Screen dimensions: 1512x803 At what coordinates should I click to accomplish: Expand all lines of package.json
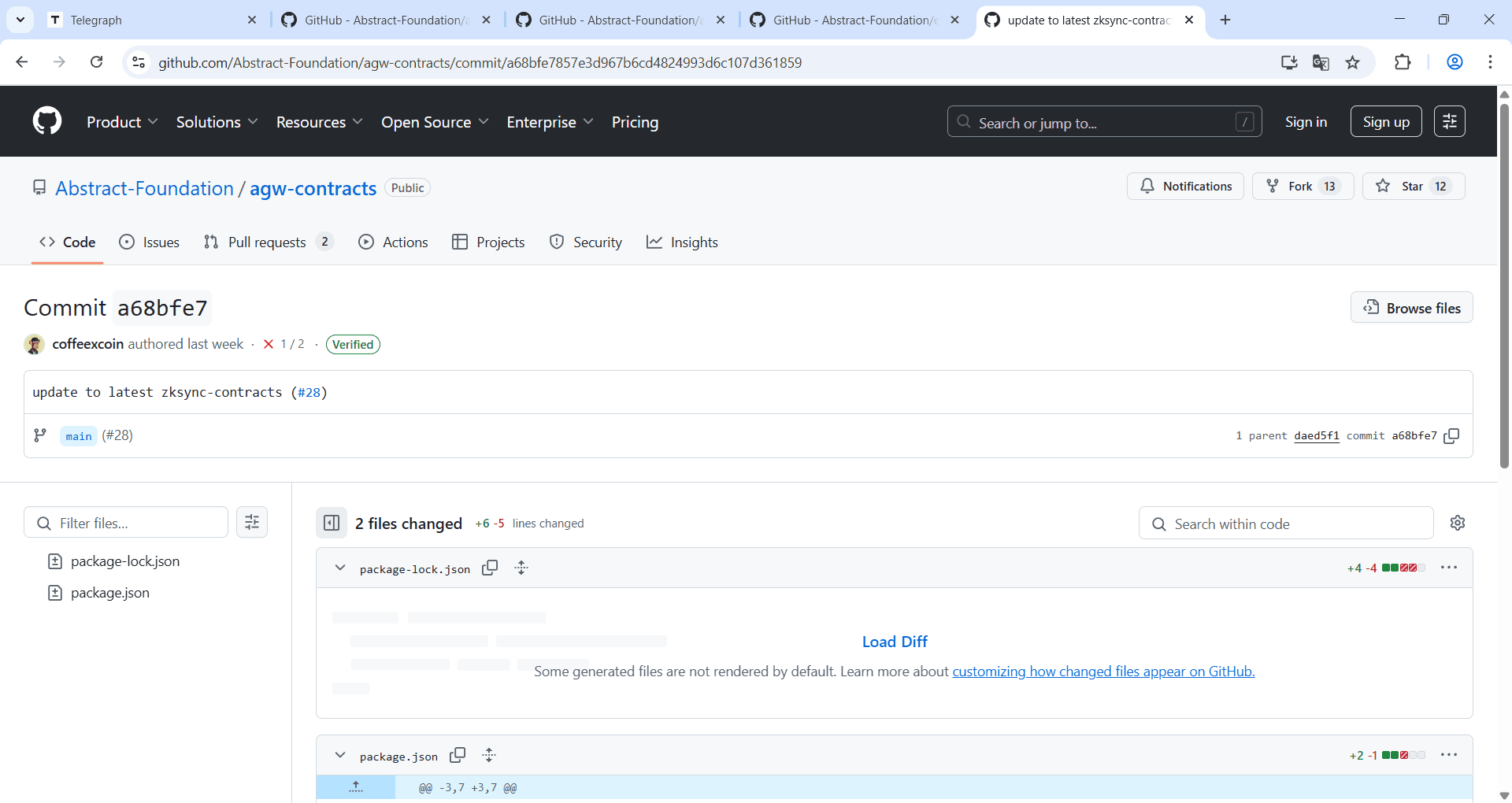tap(489, 755)
